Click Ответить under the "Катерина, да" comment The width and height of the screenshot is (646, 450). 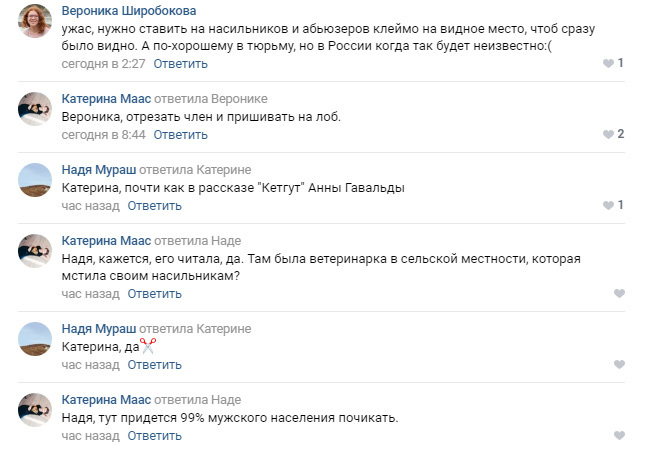pyautogui.click(x=154, y=364)
